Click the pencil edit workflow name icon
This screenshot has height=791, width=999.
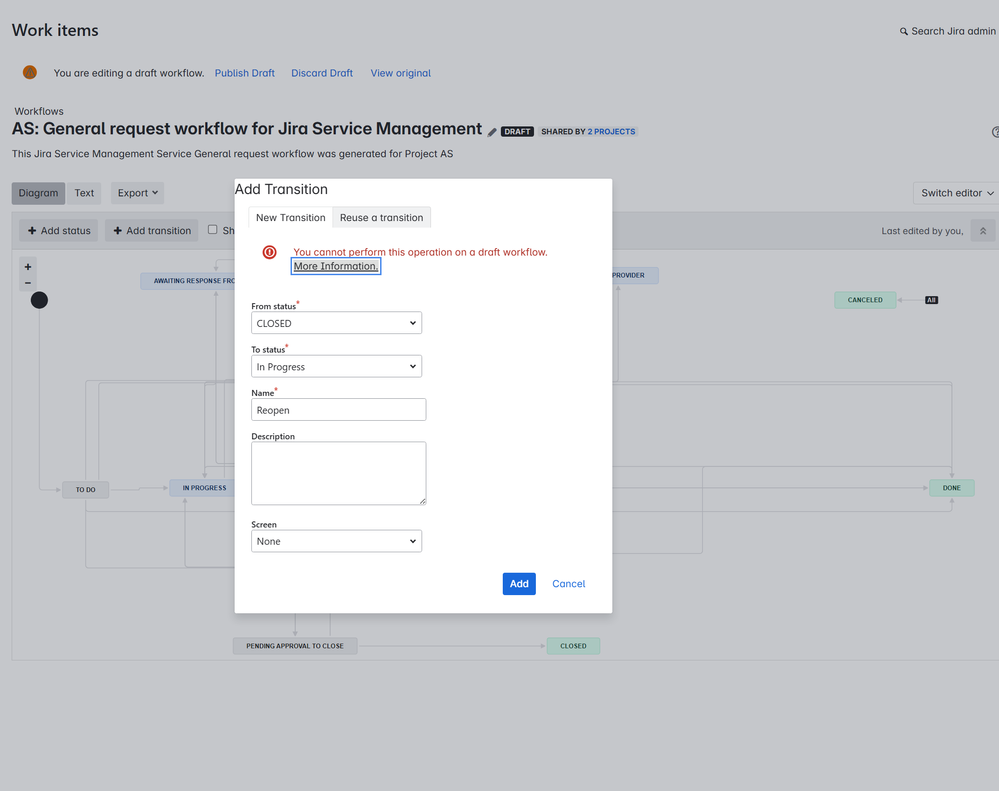492,132
